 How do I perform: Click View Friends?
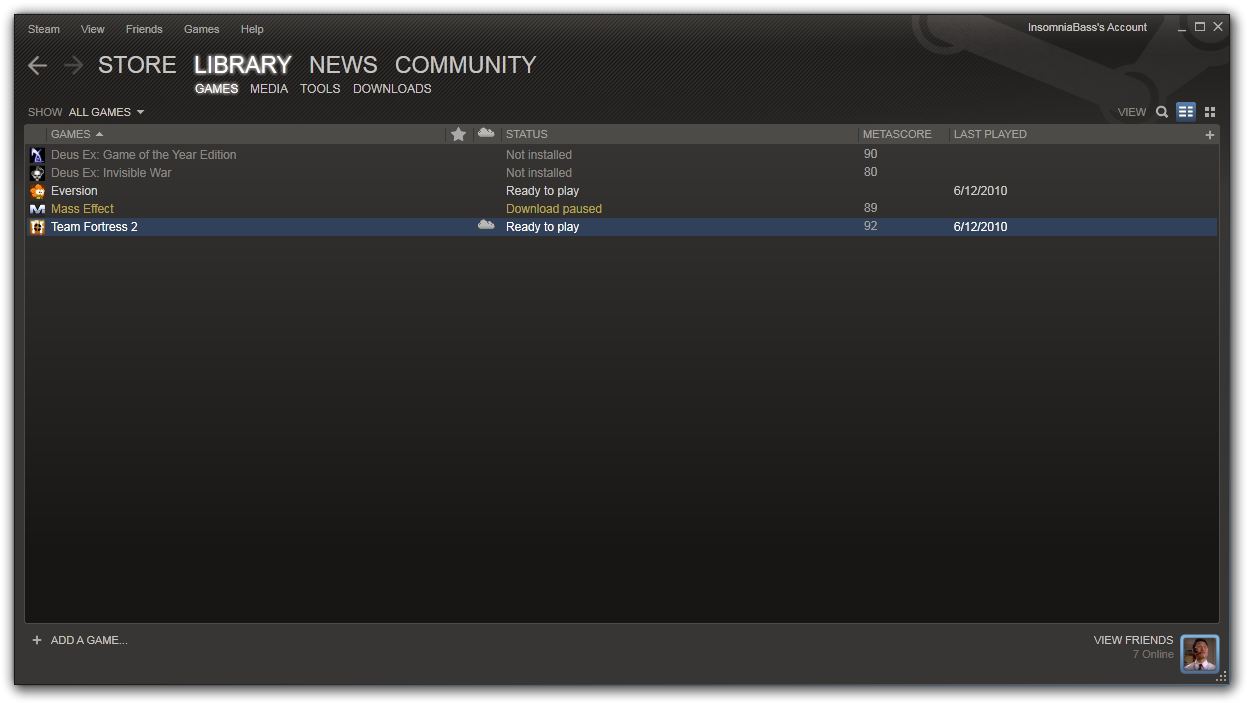pos(1133,640)
